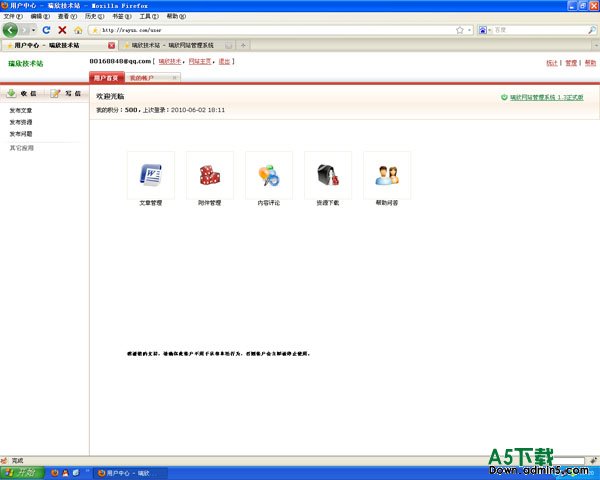Open the search engine selector dropdown
The image size is (600, 480).
pyautogui.click(x=485, y=30)
